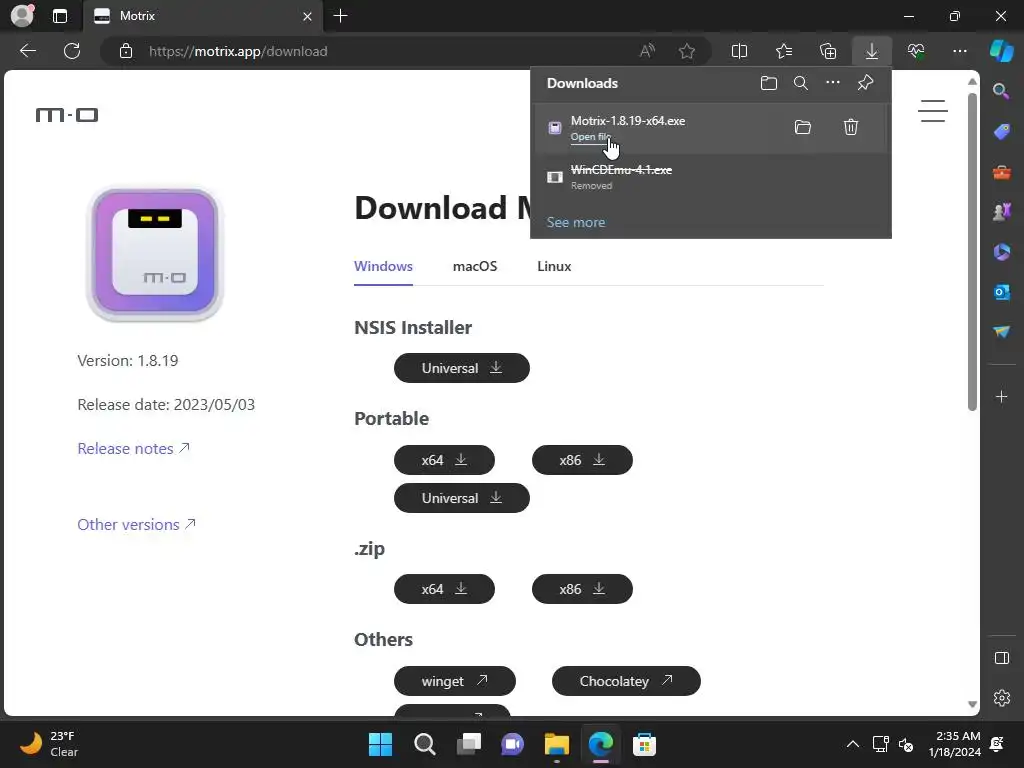Download .zip x86 build
Image resolution: width=1024 pixels, height=768 pixels.
pos(582,589)
